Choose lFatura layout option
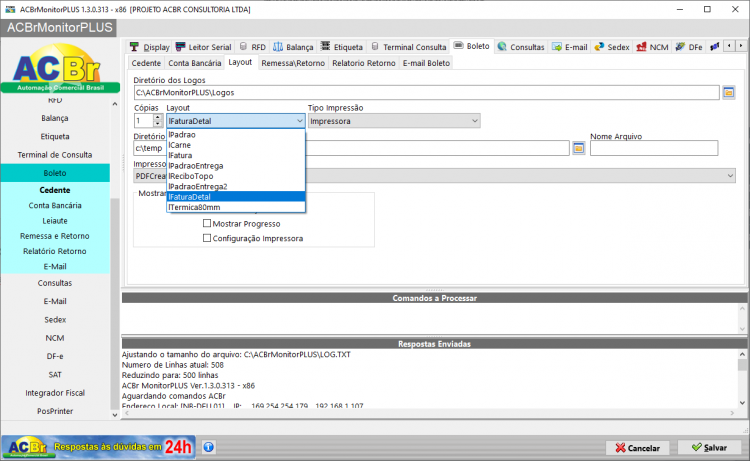750x461 pixels. click(x=236, y=155)
